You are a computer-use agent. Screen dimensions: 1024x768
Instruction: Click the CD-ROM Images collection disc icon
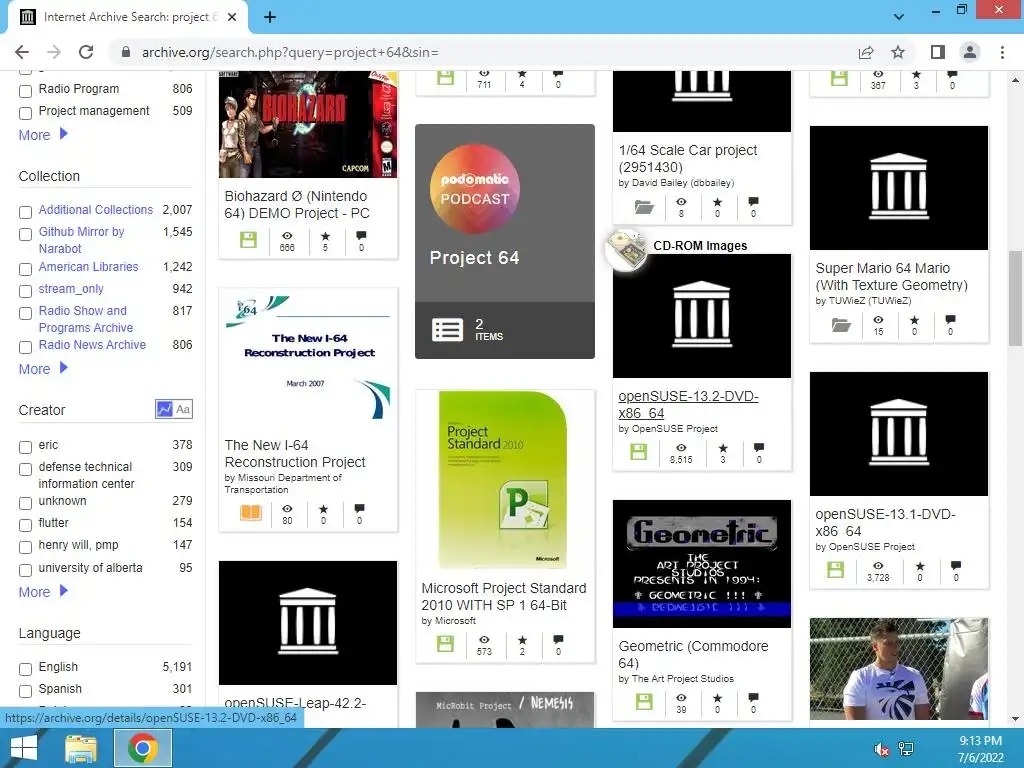(x=626, y=248)
